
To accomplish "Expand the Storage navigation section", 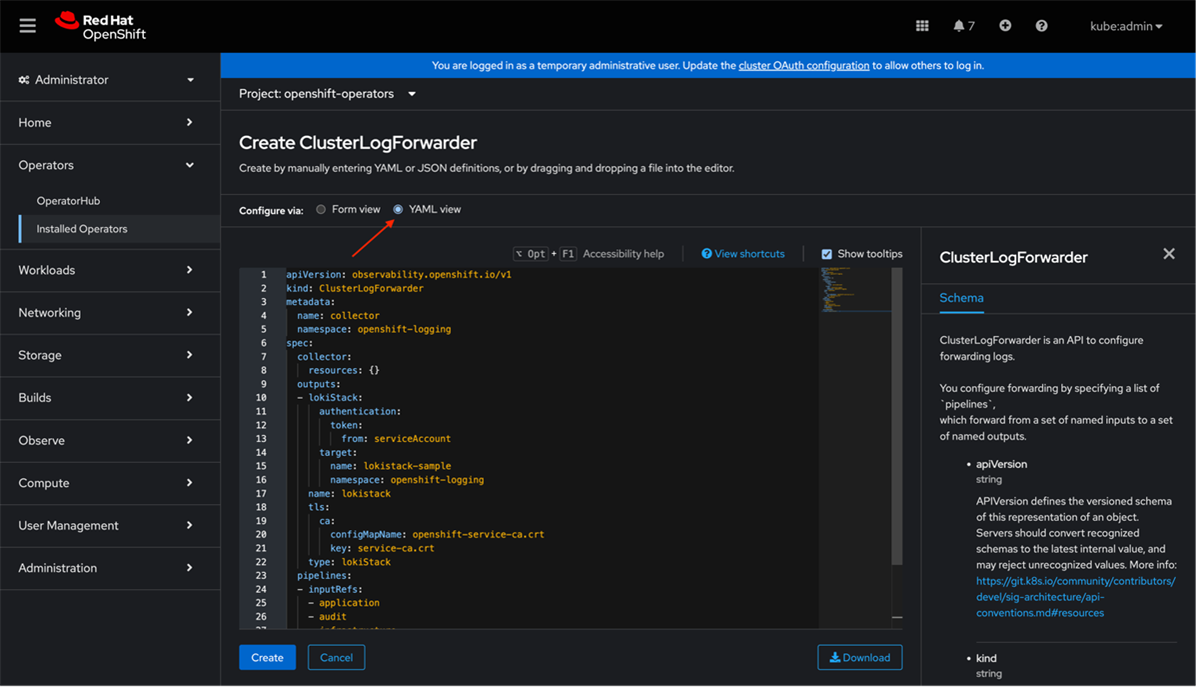I will pyautogui.click(x=109, y=355).
